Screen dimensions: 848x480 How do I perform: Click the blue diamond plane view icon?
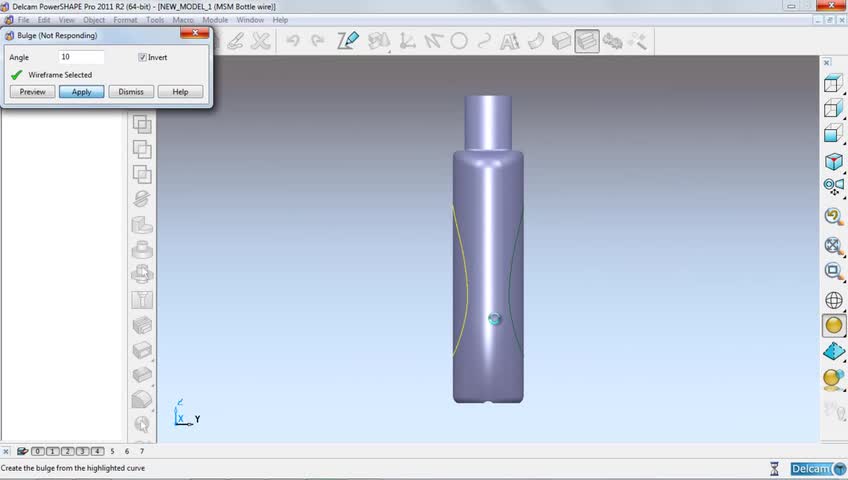point(833,351)
